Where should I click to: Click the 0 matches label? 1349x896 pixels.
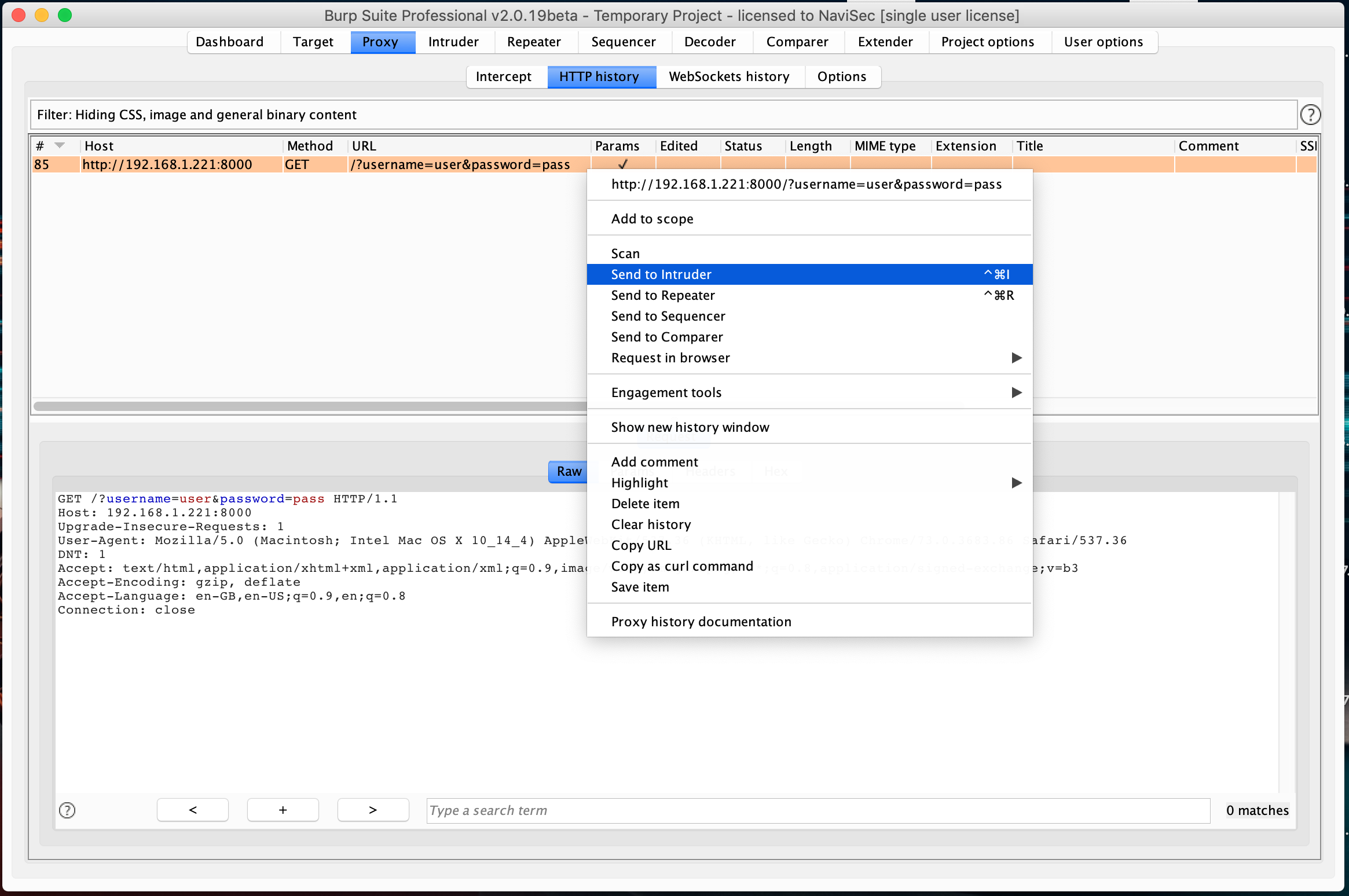1258,810
